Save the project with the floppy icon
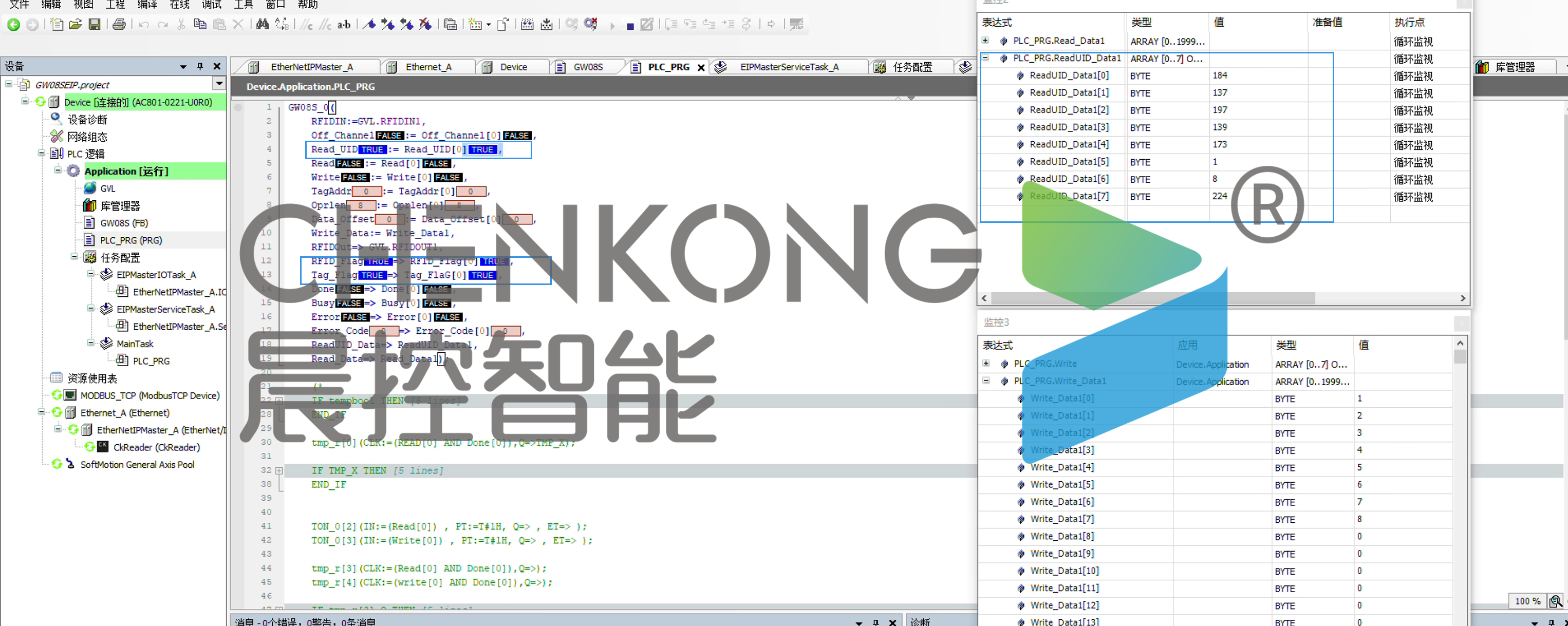 (x=95, y=24)
